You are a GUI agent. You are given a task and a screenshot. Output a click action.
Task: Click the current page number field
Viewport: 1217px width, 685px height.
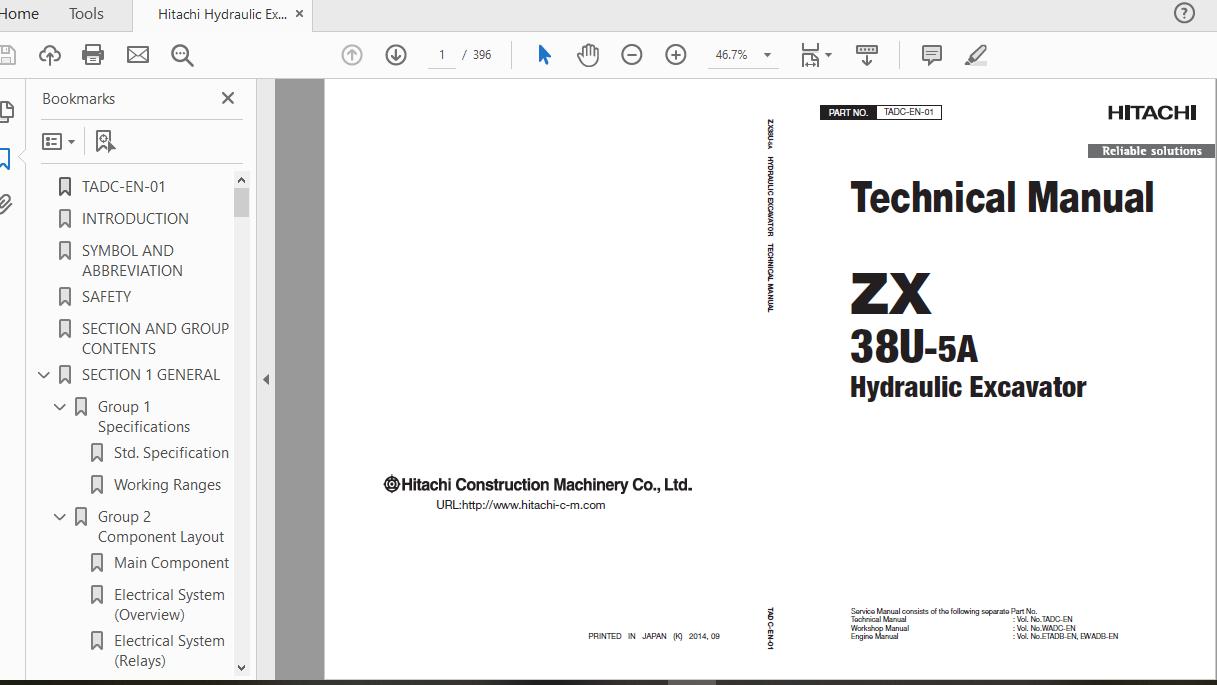[441, 55]
